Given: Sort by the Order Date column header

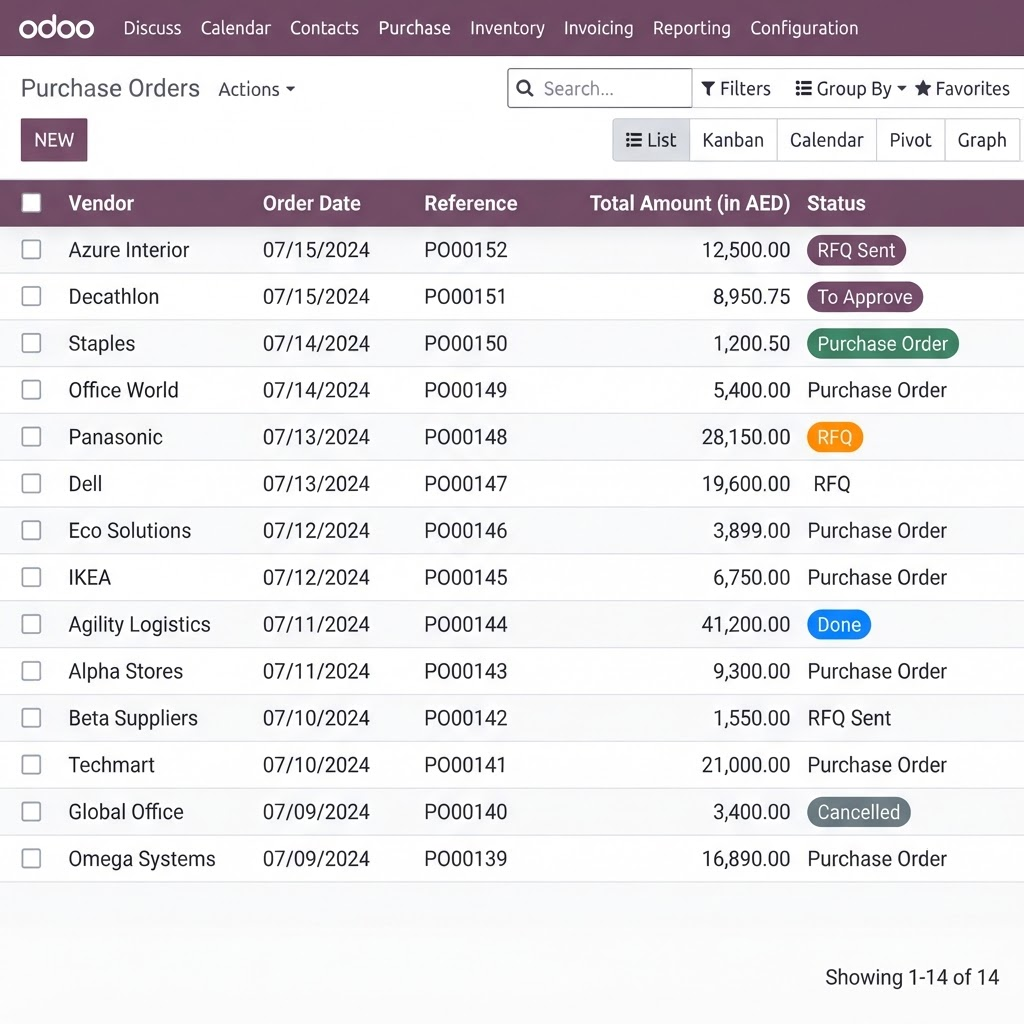Looking at the screenshot, I should pos(312,203).
